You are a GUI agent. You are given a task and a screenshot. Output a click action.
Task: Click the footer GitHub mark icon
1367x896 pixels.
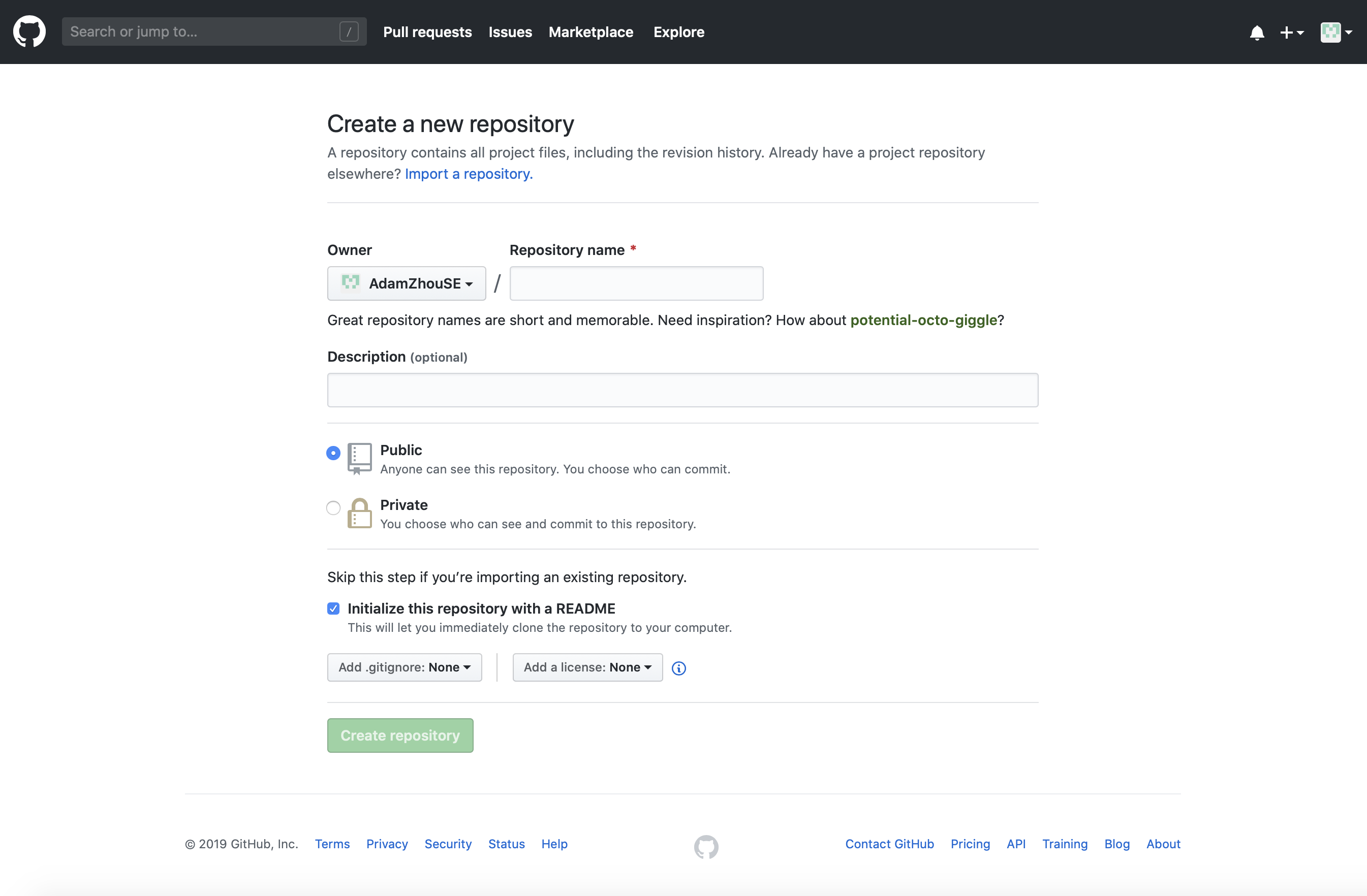706,846
